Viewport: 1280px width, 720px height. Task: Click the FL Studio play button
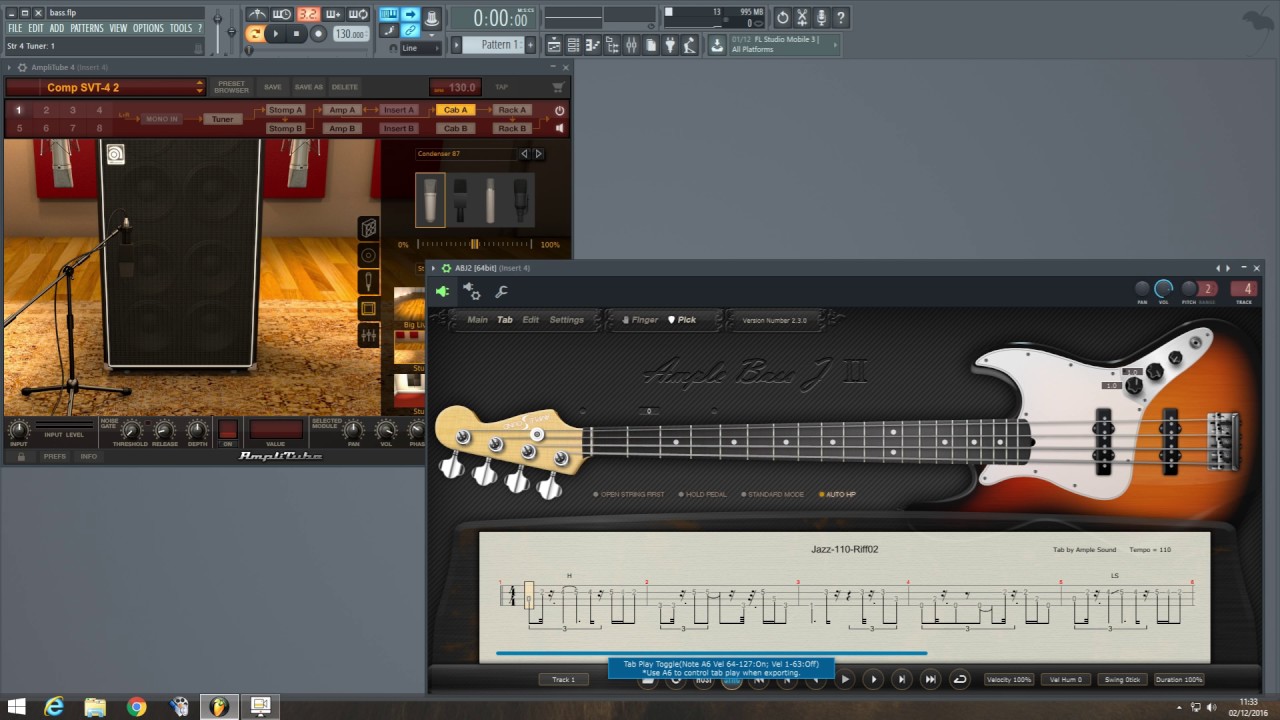276,34
